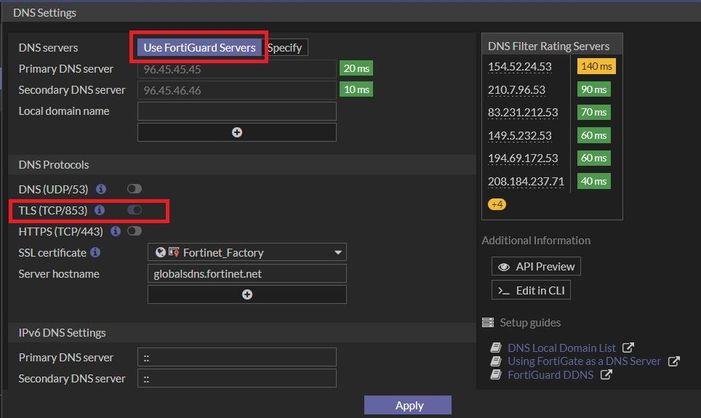
Task: Open the SSL certificate Fortinet_Factory dropdown
Action: [x=247, y=253]
